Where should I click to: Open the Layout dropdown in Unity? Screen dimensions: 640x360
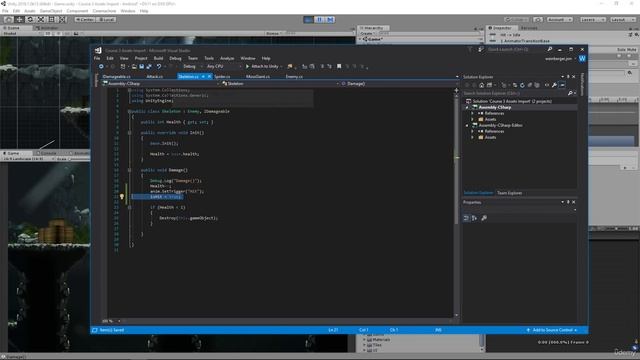pyautogui.click(x=622, y=19)
